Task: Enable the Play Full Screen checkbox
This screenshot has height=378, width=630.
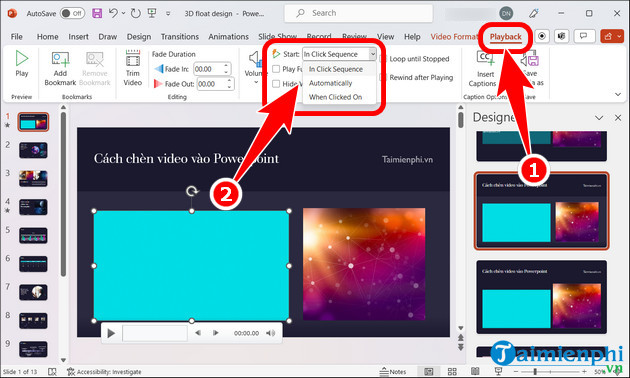Action: 276,69
